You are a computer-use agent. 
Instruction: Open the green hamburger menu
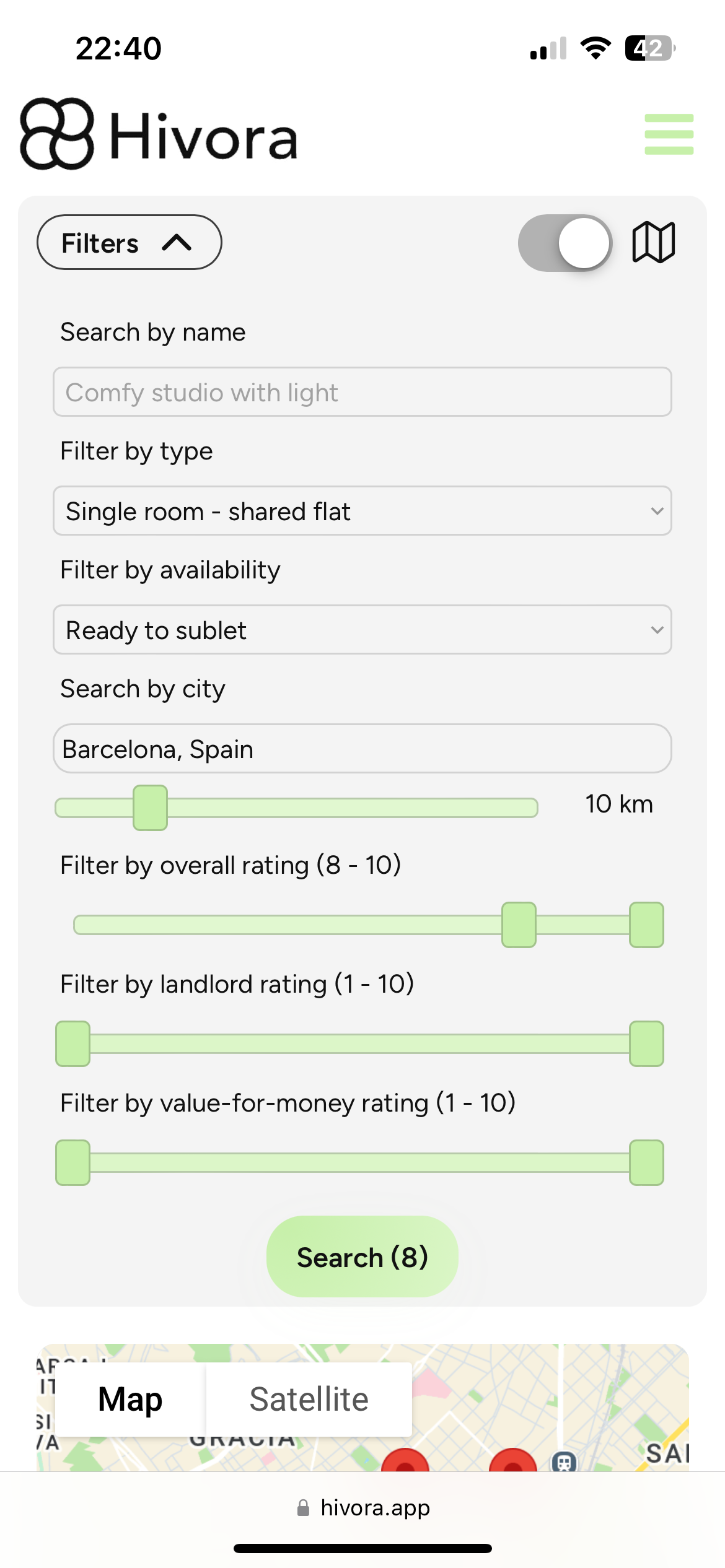click(669, 134)
